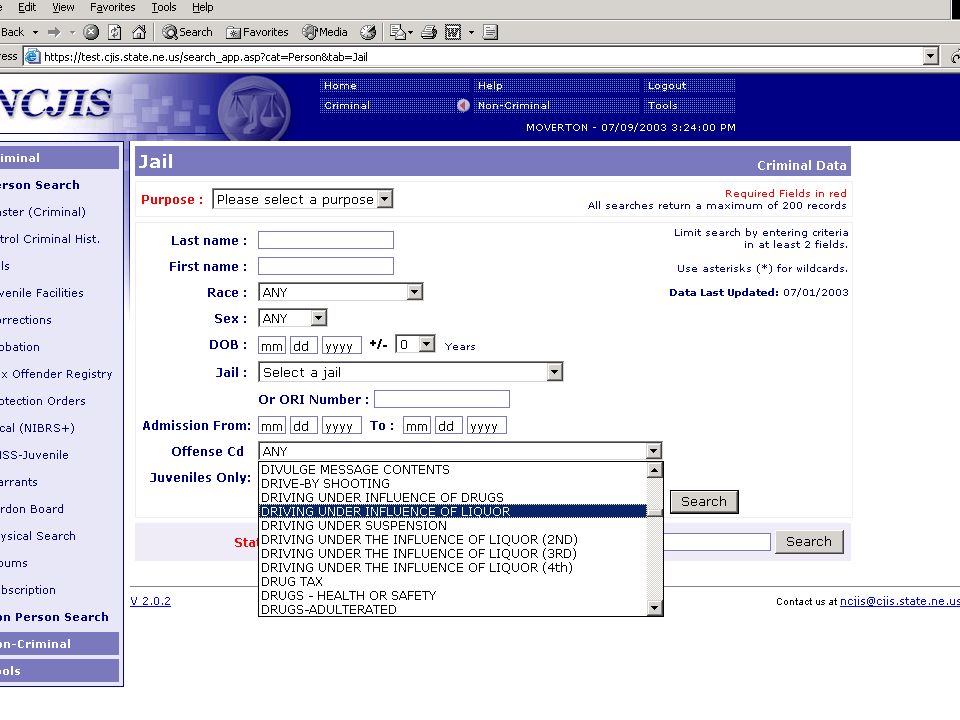Open the Tools menu in menu bar

pos(163,7)
